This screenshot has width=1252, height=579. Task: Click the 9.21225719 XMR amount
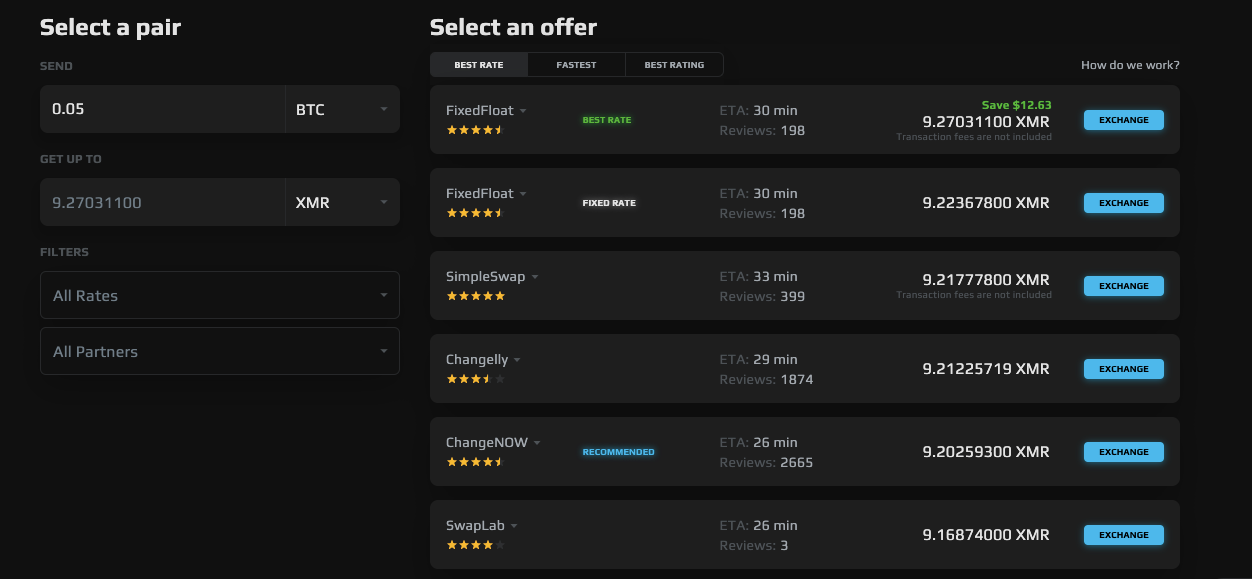(x=986, y=369)
